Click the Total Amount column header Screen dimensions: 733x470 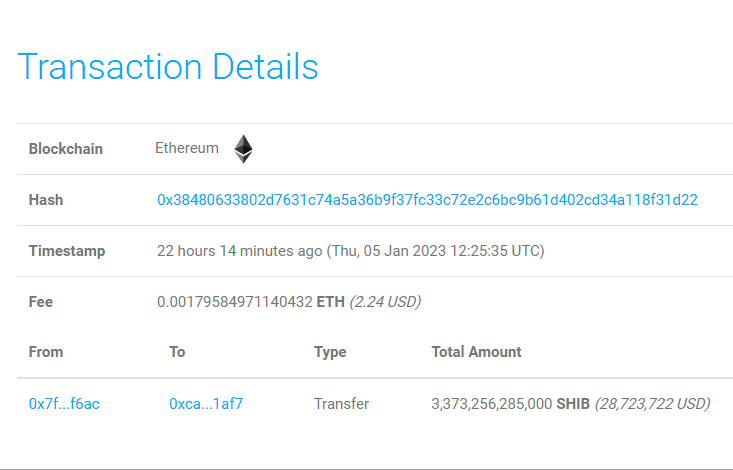coord(476,352)
